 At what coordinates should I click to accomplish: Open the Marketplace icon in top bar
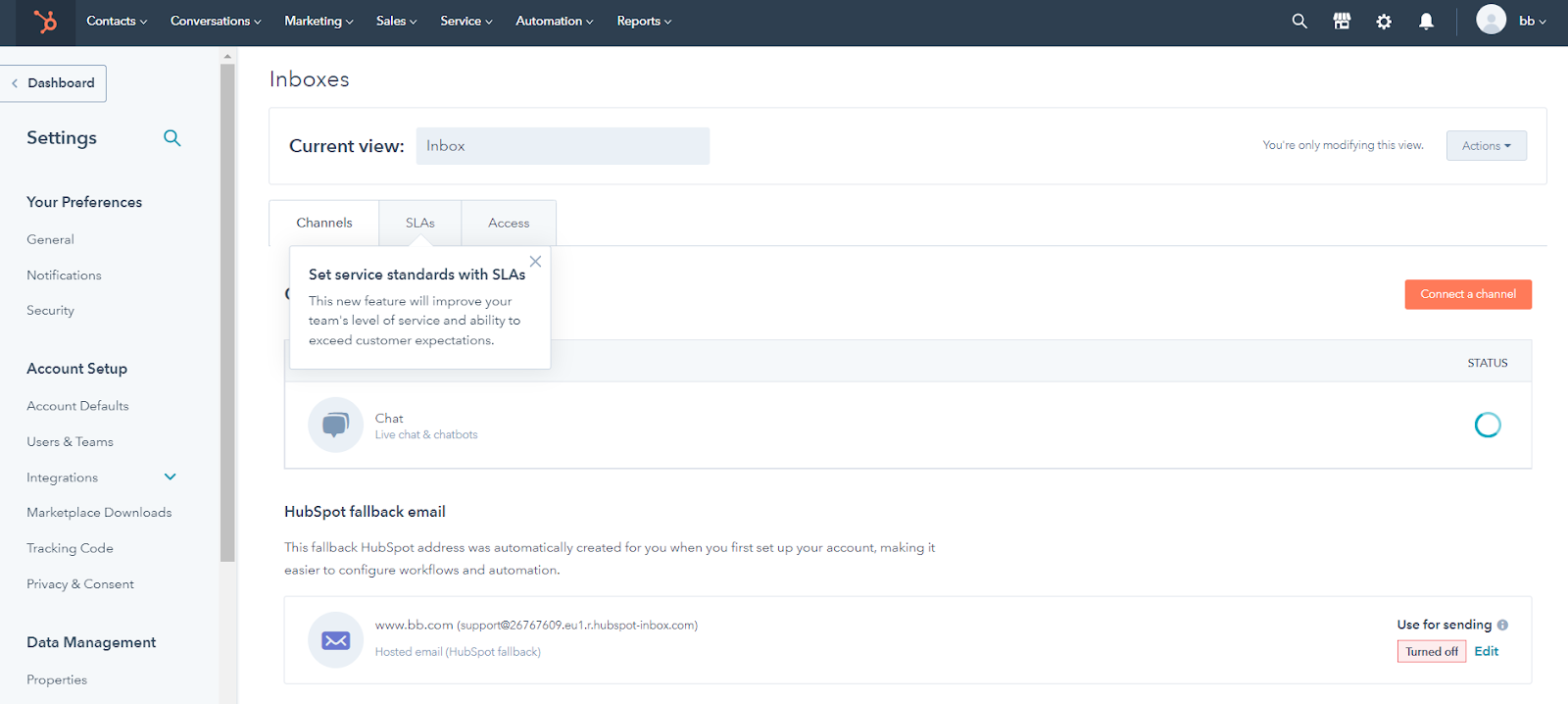(1342, 22)
